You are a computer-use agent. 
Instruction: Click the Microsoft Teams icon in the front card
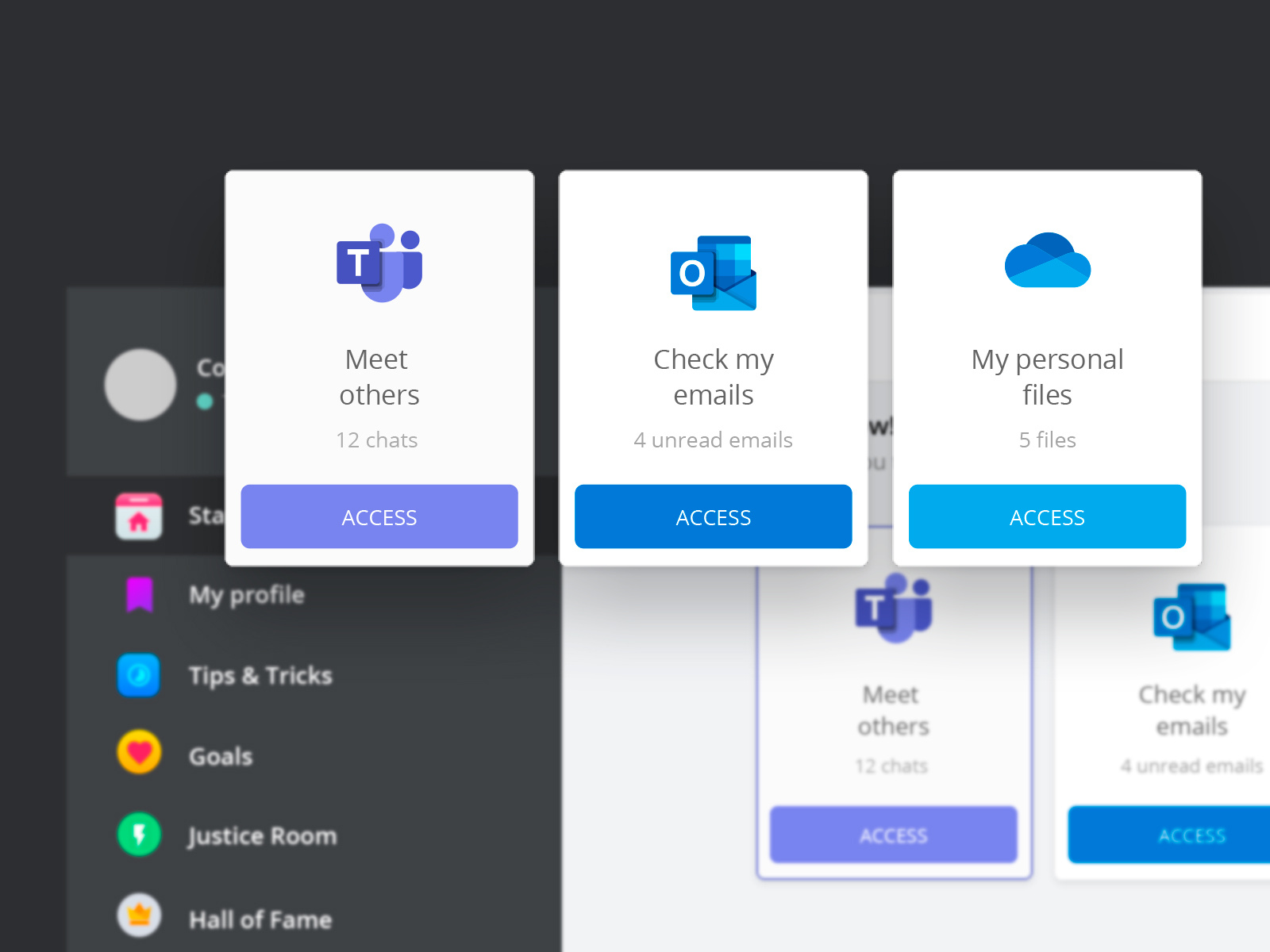point(379,263)
